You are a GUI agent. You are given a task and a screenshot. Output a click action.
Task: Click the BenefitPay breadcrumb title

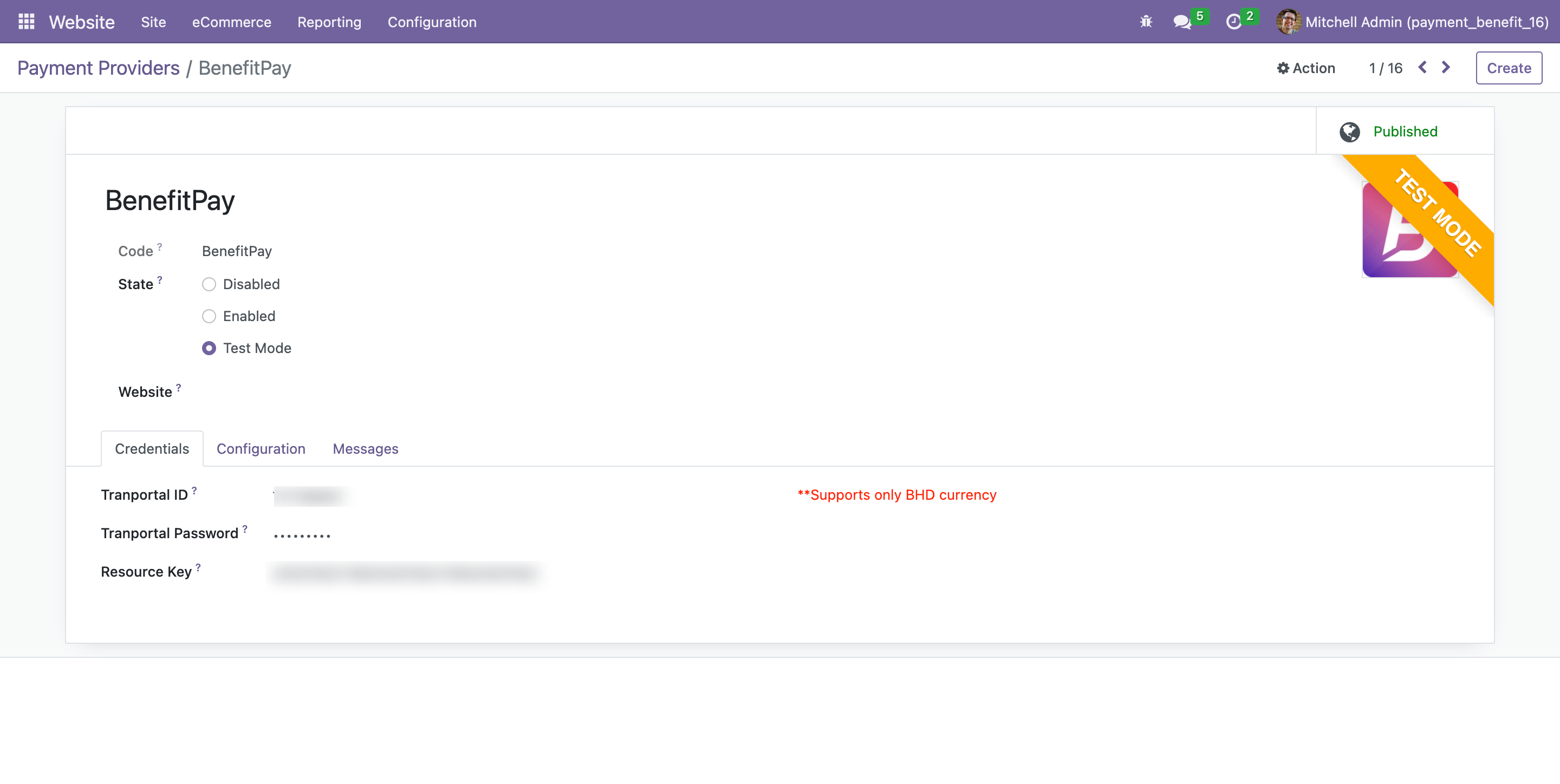245,68
